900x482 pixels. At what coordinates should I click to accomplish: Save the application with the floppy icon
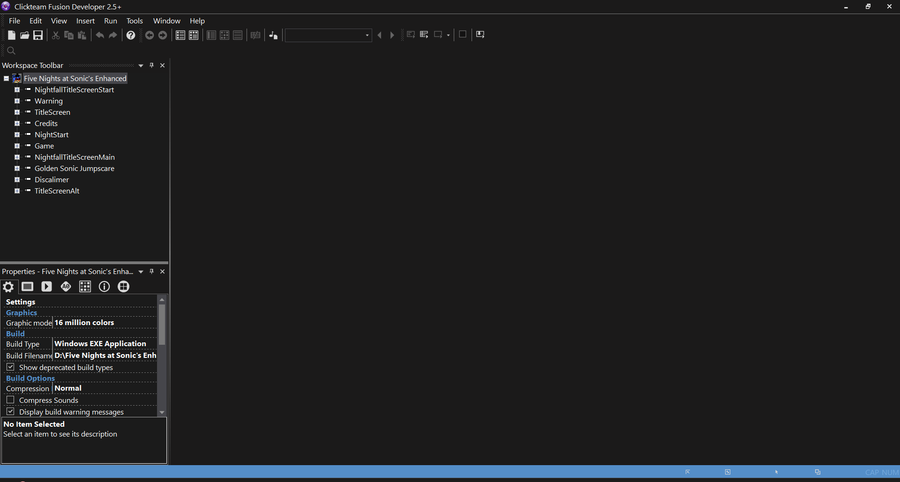click(38, 36)
